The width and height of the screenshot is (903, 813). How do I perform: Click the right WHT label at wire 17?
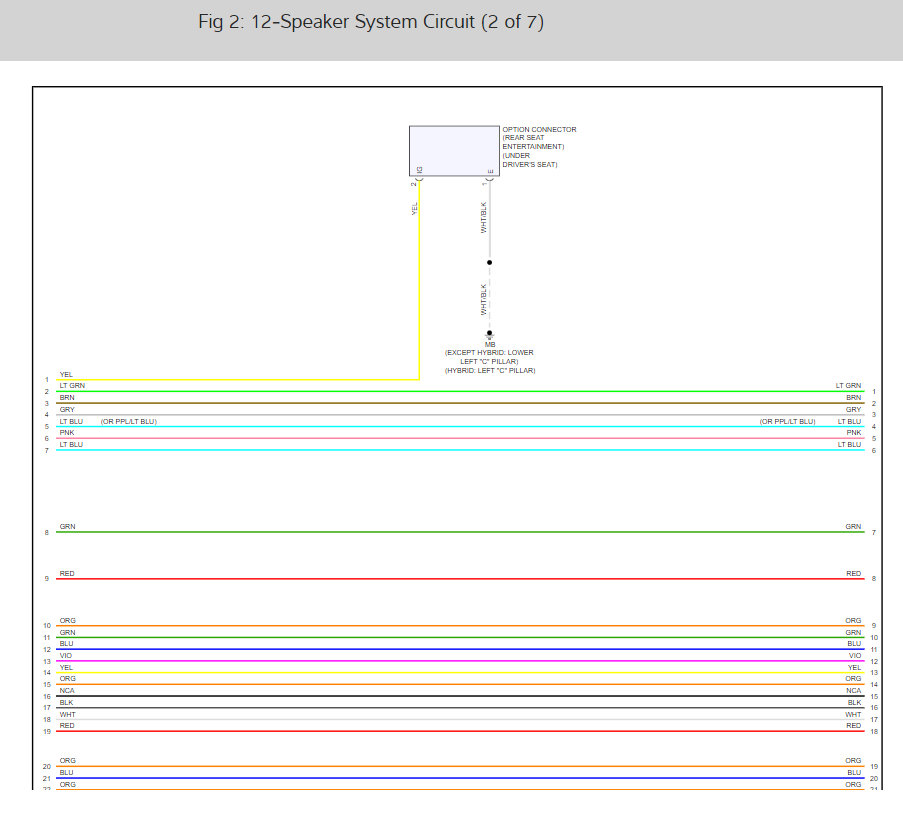click(x=853, y=715)
